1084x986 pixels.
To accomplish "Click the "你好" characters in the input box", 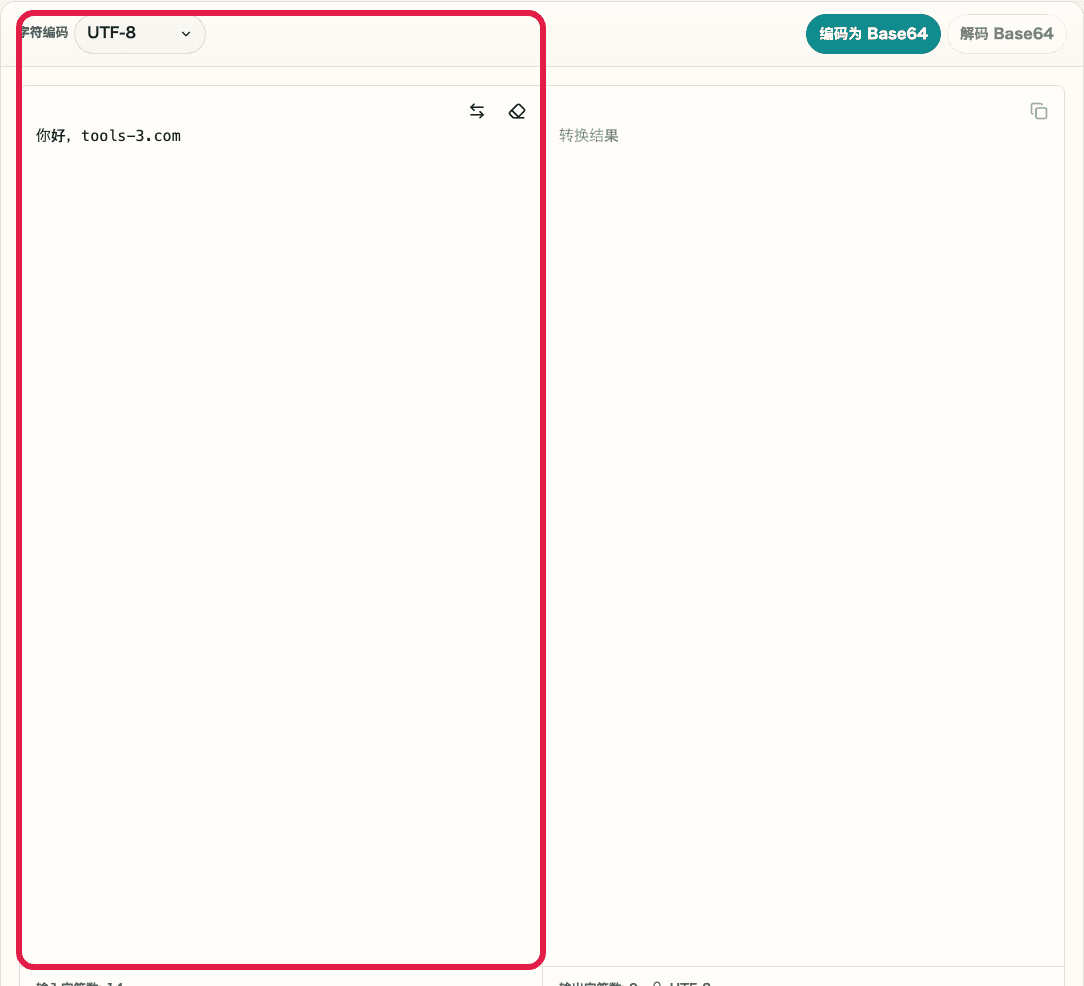I will [x=50, y=136].
